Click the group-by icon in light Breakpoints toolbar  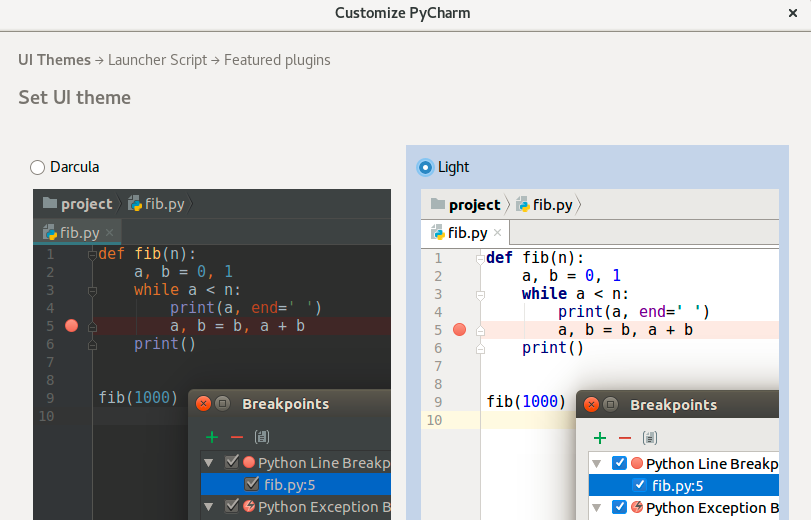[x=650, y=438]
